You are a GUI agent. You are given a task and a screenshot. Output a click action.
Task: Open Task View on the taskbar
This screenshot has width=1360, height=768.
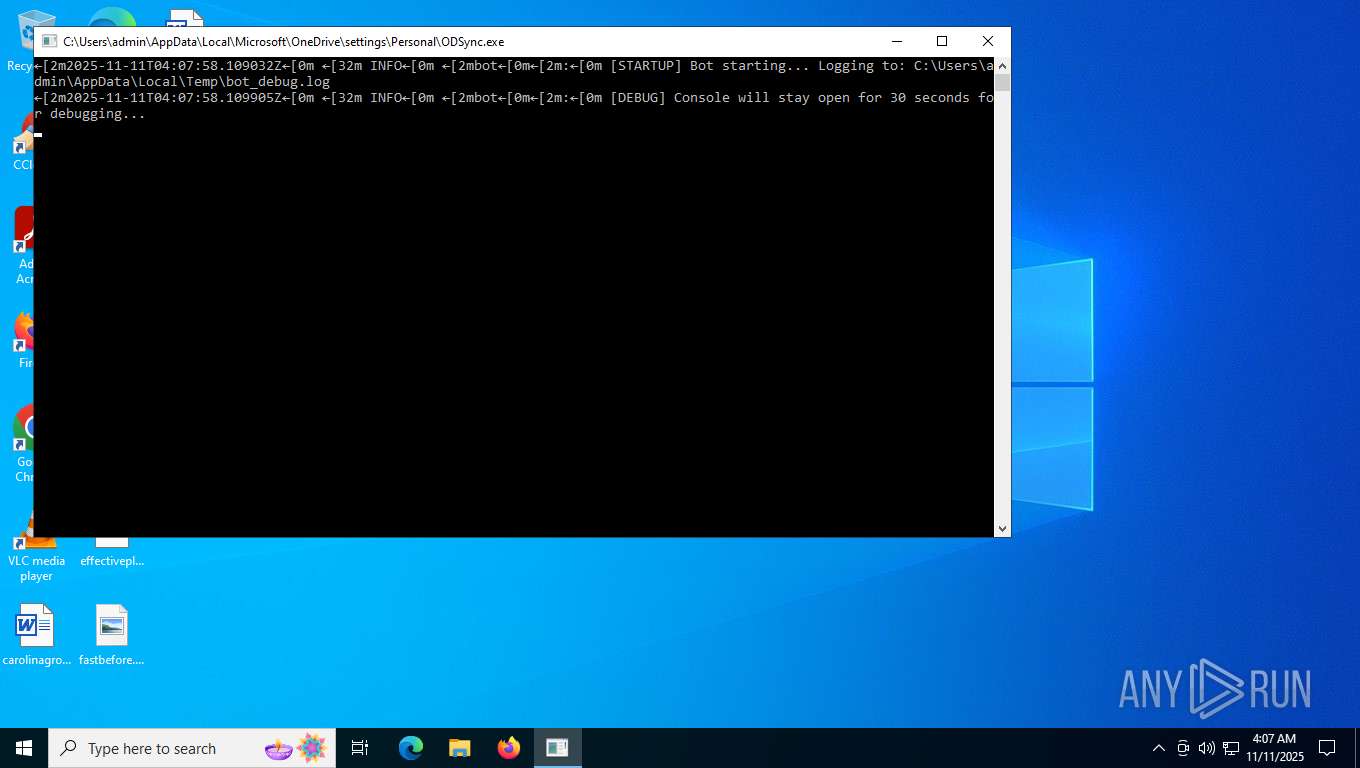tap(360, 748)
